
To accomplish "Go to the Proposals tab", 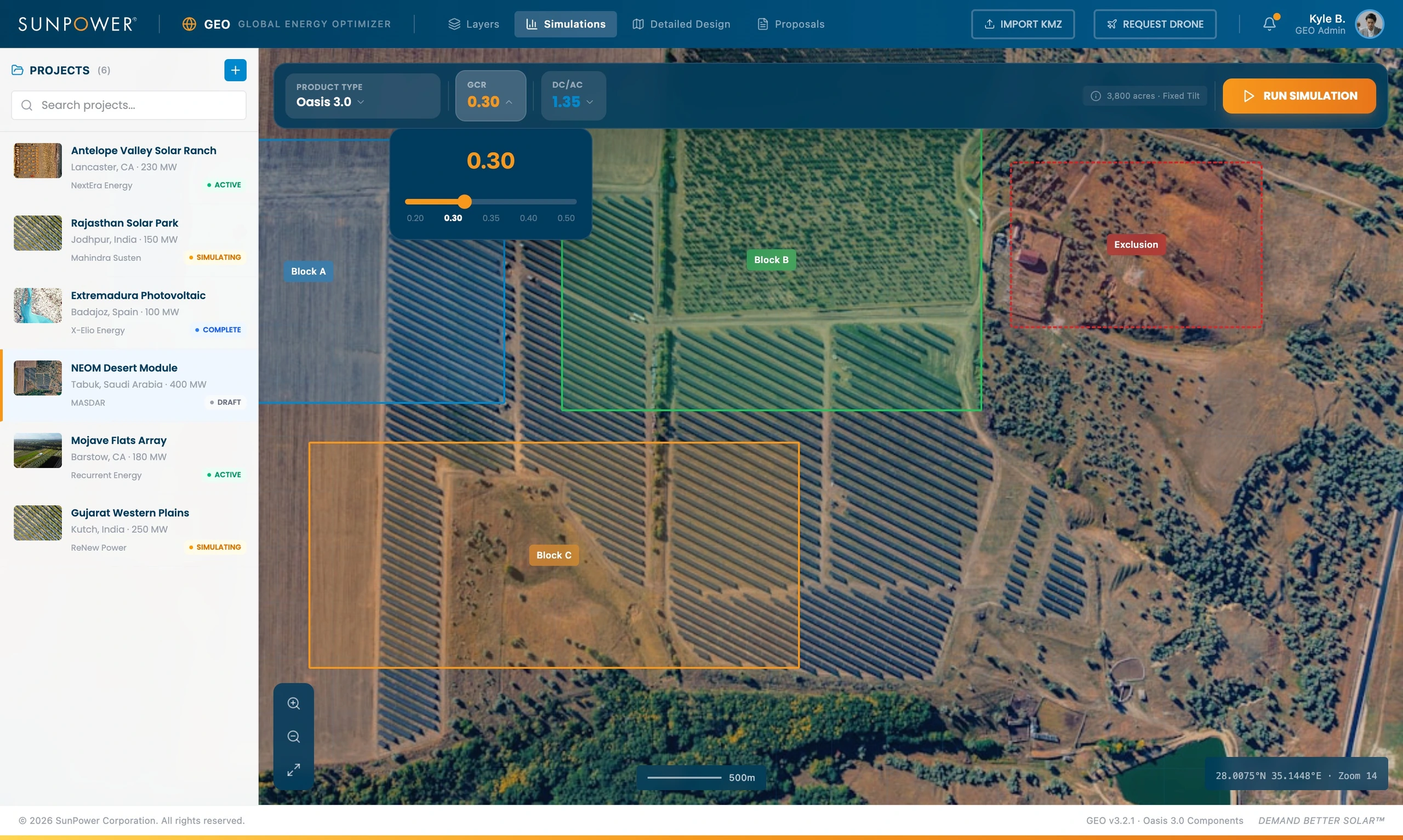I will 791,24.
